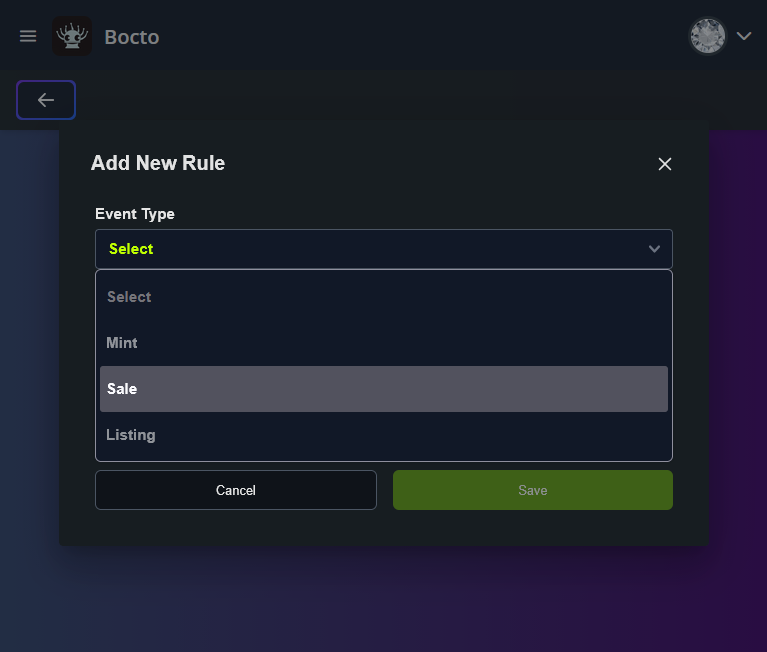
Task: Click the Event Type field label
Action: (x=135, y=214)
